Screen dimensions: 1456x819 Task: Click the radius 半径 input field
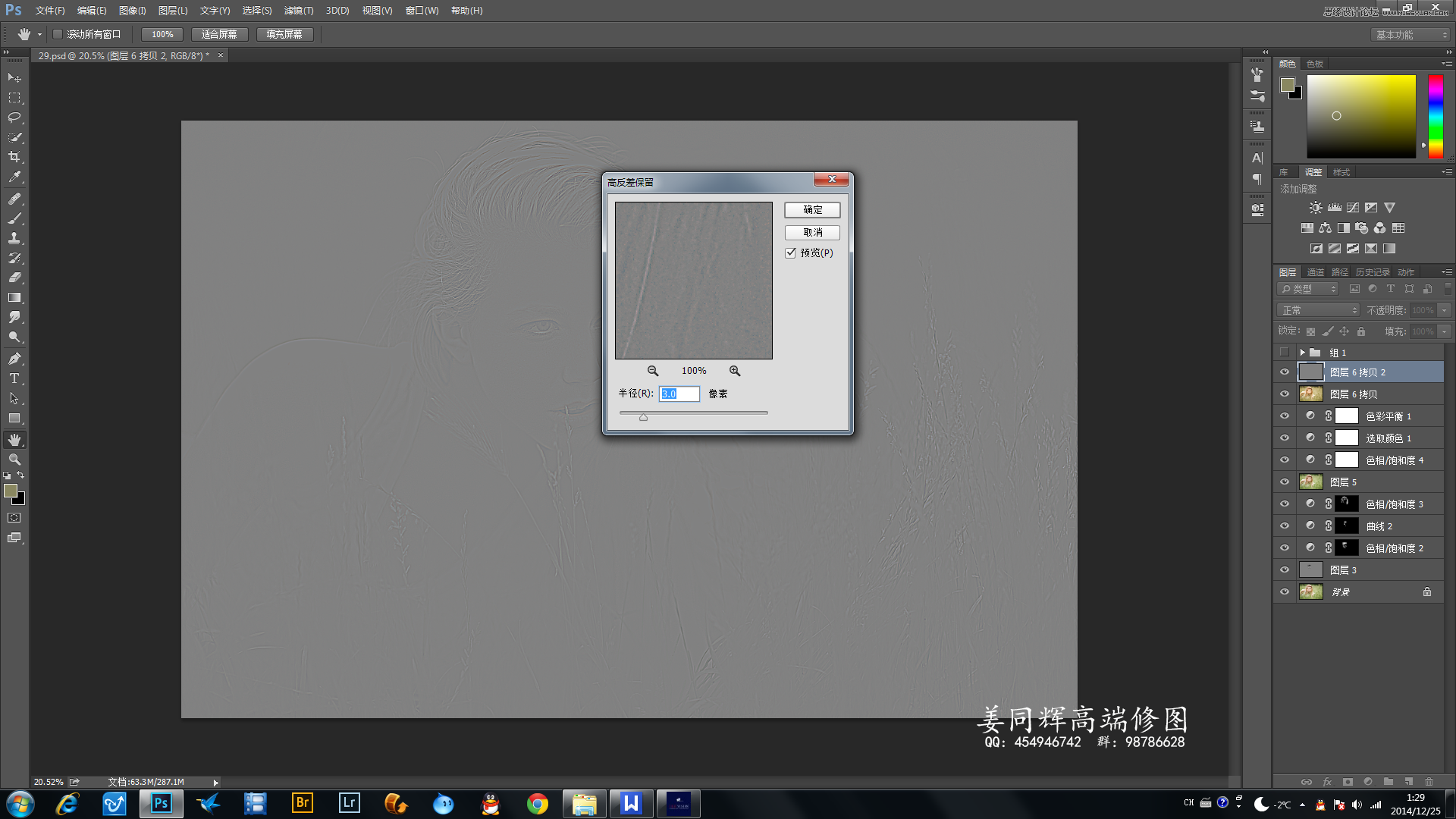(679, 394)
